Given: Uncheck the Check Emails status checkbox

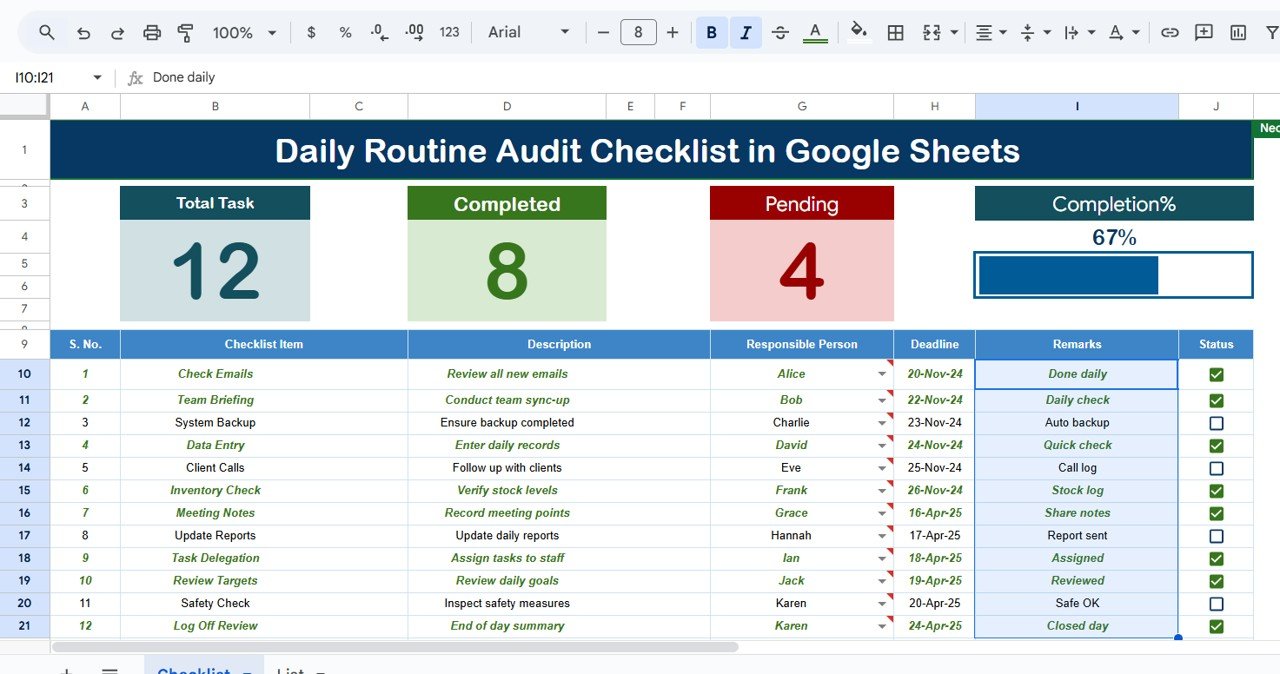Looking at the screenshot, I should click(1216, 375).
